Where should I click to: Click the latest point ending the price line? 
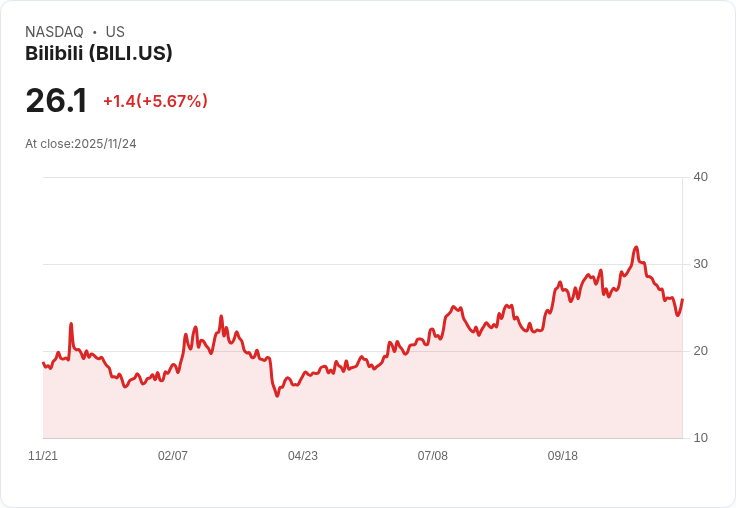coord(682,300)
